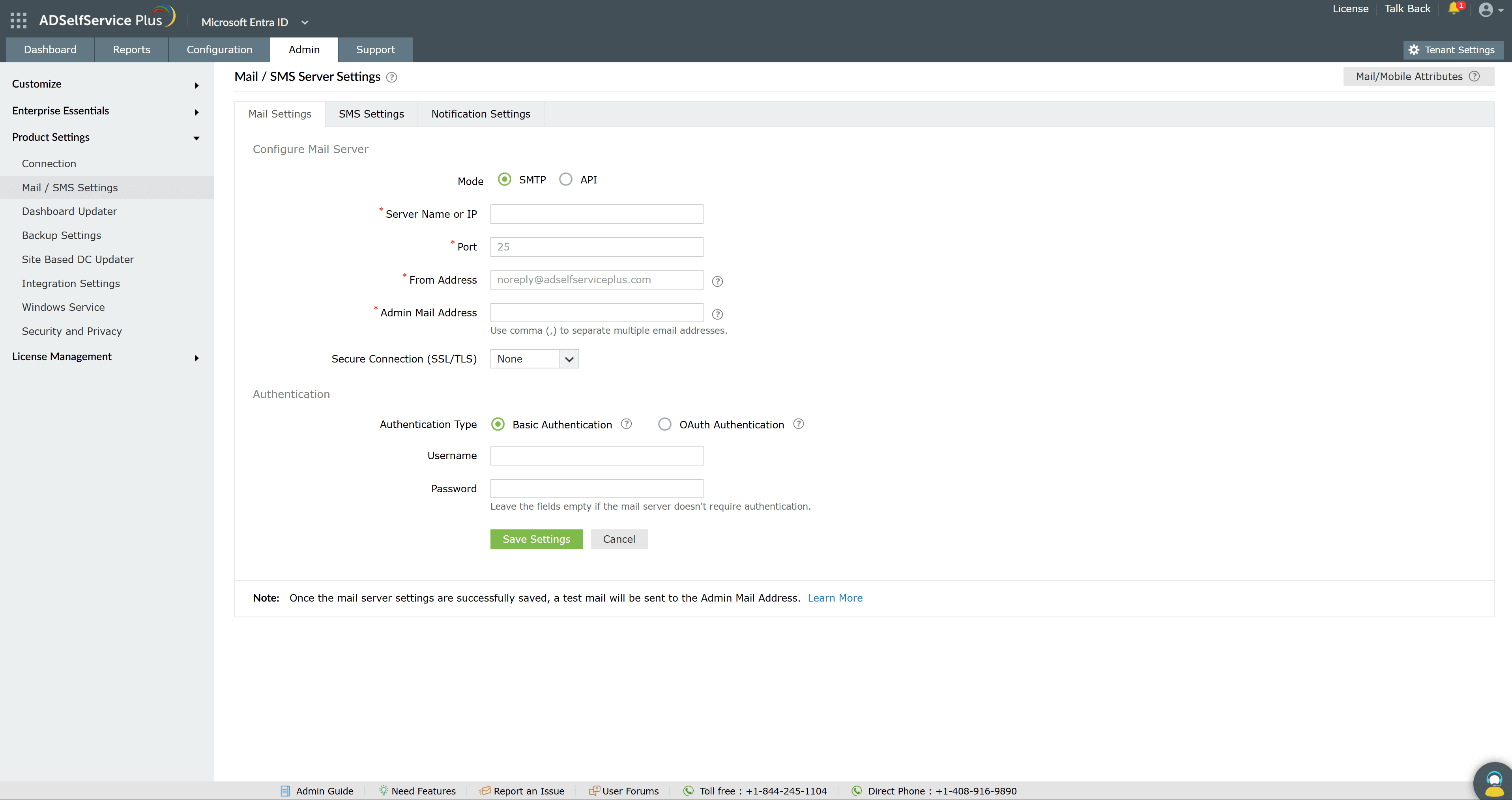Click the Admin Guide document icon
Screen dimensions: 1512x800
[x=284, y=791]
